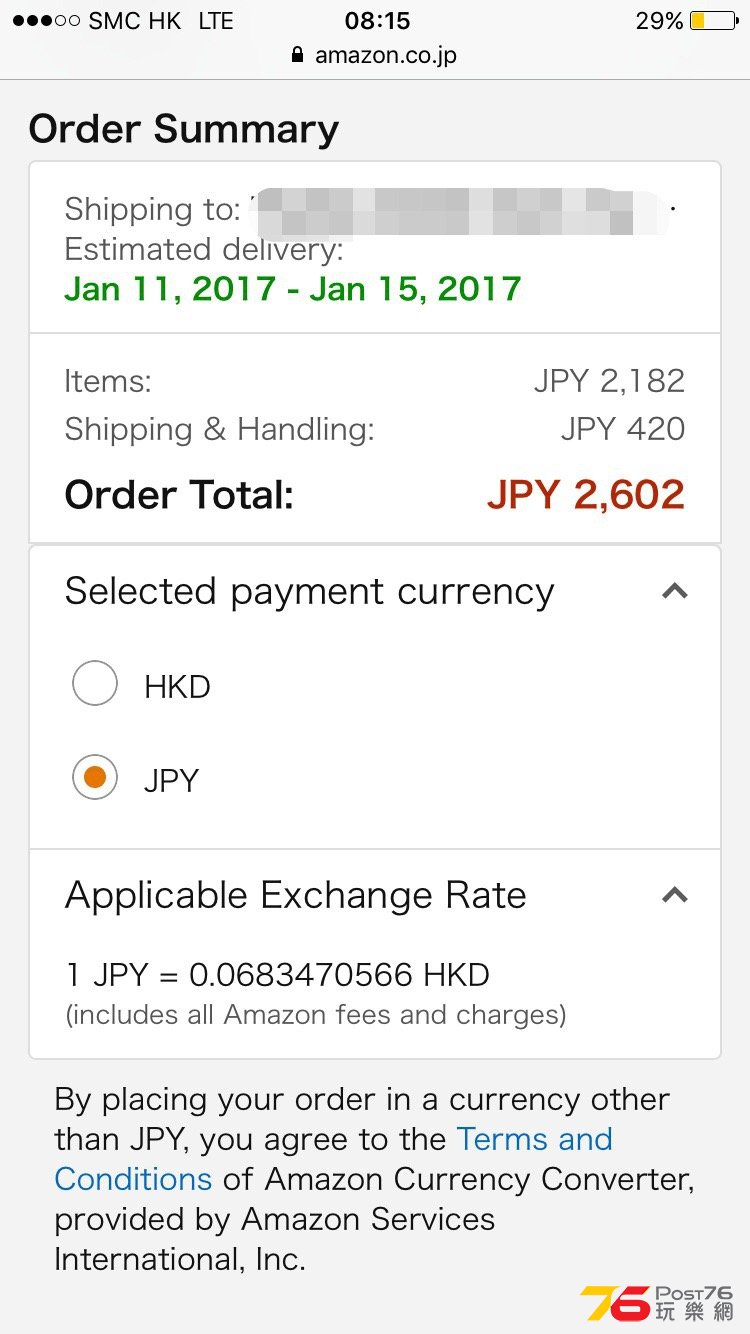Tap the Order Summary heading
Image resolution: width=750 pixels, height=1334 pixels.
pos(184,129)
